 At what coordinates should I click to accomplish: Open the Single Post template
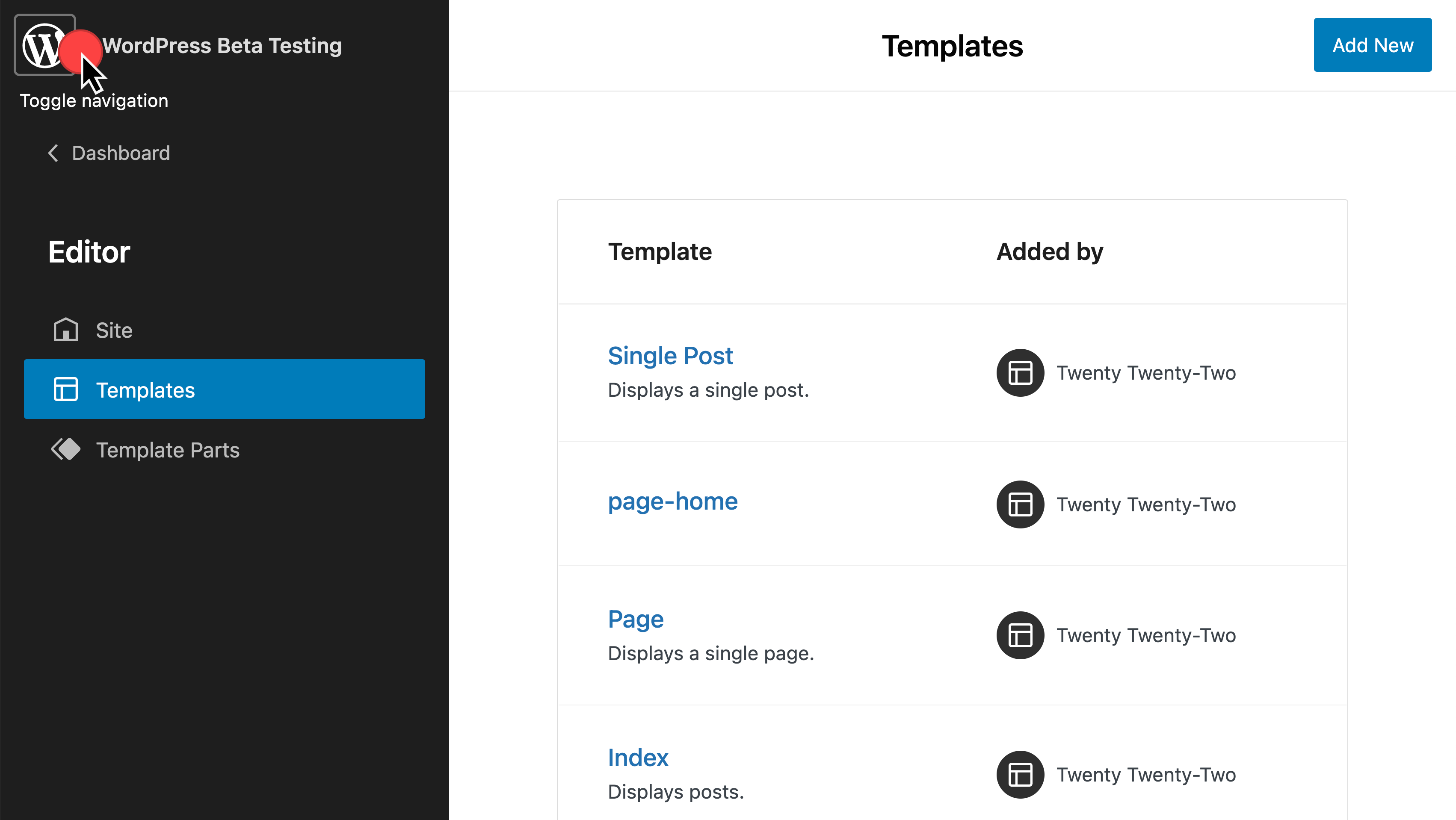click(670, 355)
